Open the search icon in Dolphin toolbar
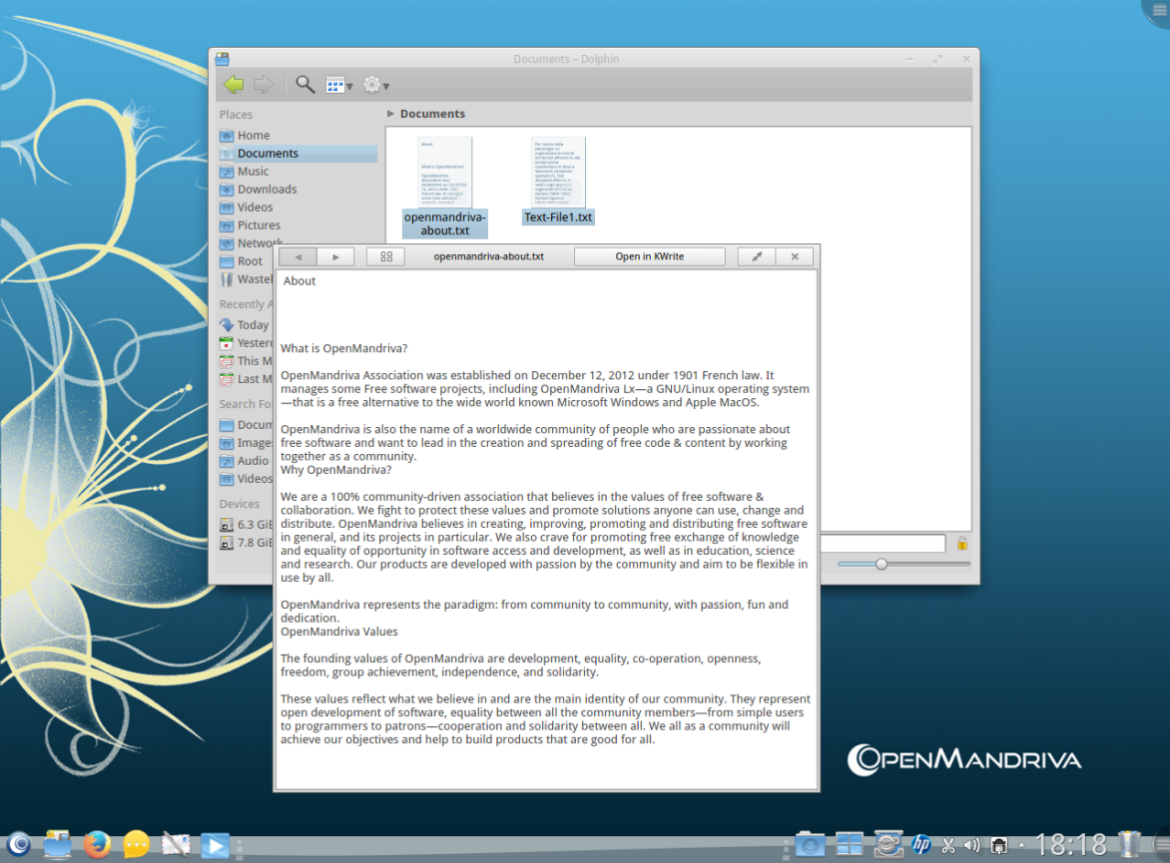The height and width of the screenshot is (863, 1170). tap(305, 85)
